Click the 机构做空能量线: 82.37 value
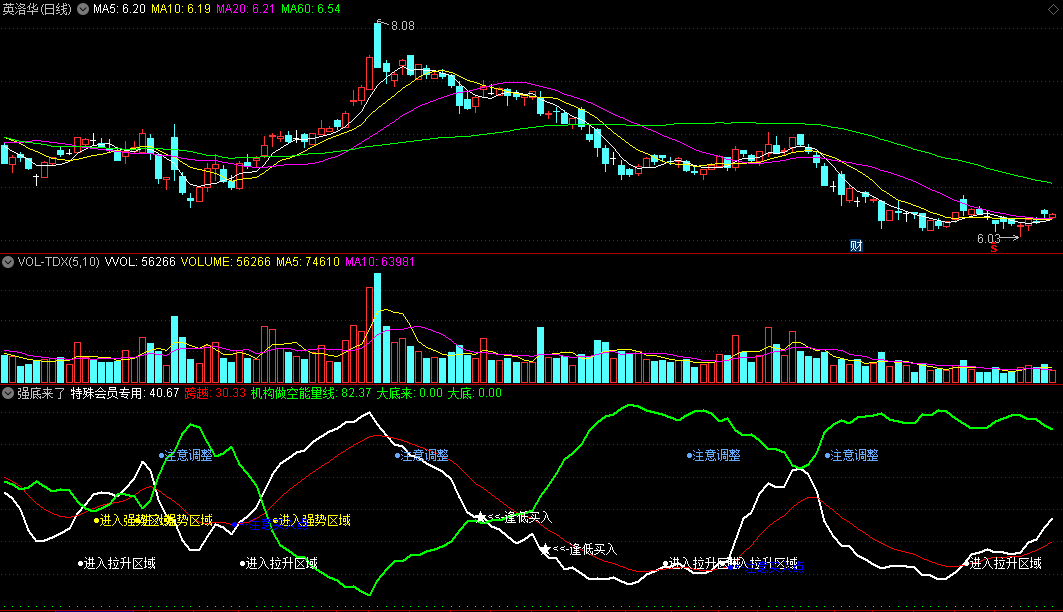 point(311,392)
